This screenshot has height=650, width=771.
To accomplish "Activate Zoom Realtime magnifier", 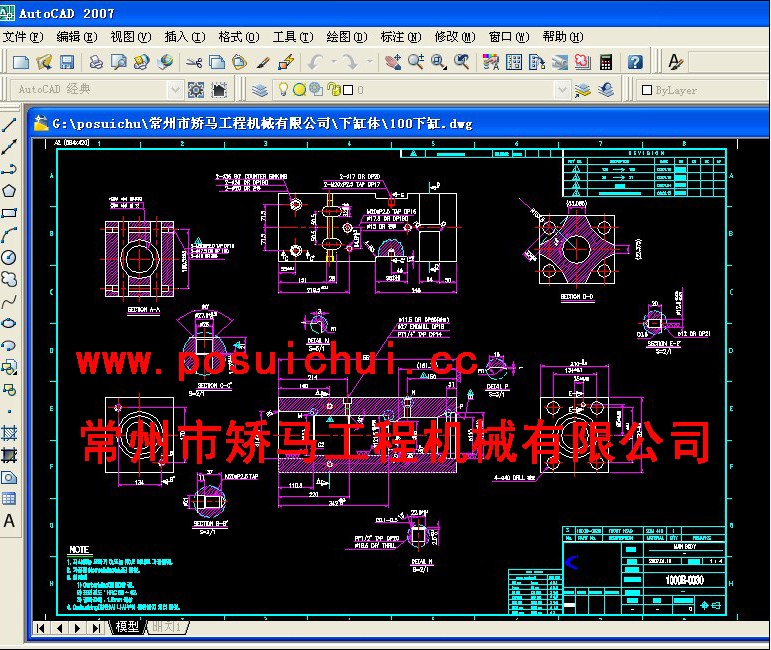I will point(416,62).
